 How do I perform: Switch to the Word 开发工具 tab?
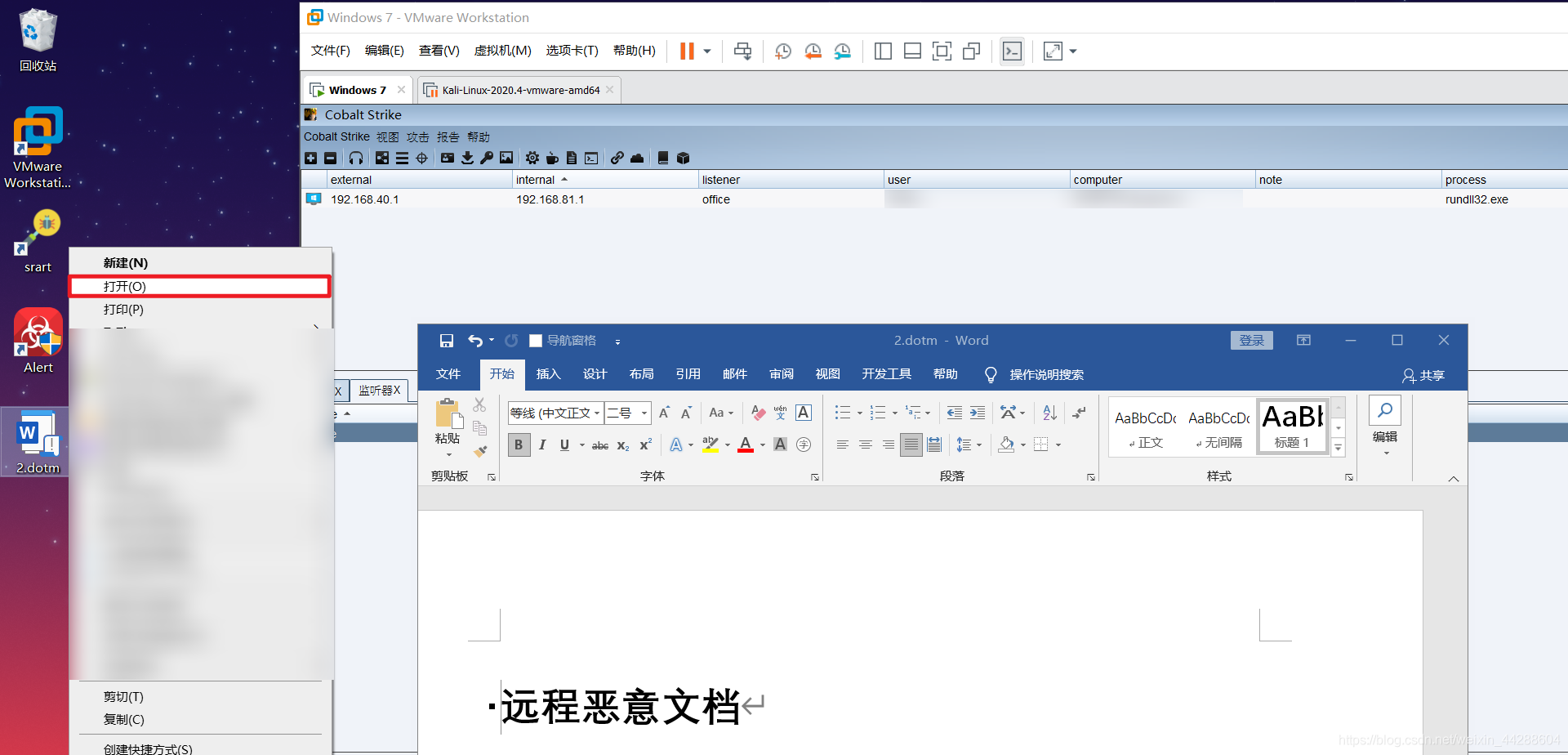point(886,374)
